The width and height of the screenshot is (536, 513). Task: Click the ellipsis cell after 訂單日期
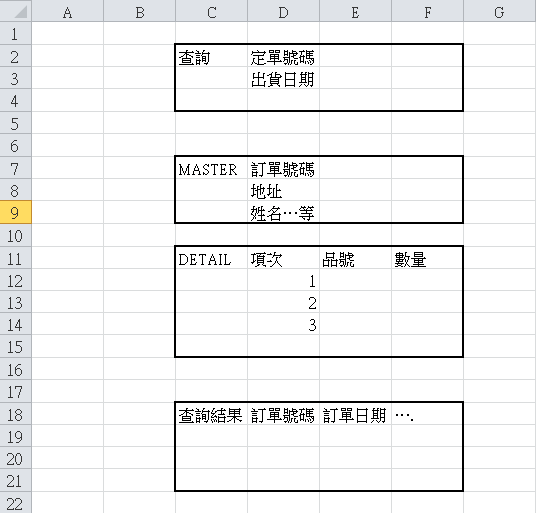[428, 414]
